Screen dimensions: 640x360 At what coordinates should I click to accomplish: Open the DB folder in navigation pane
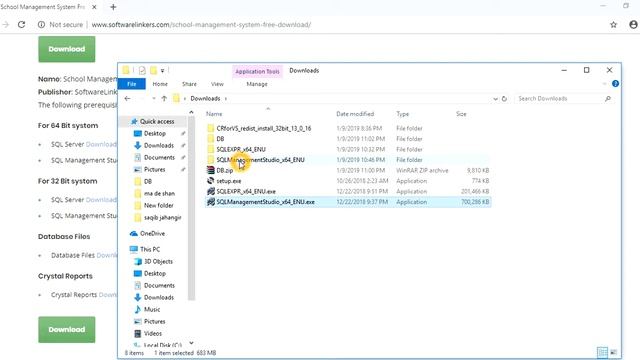point(148,182)
